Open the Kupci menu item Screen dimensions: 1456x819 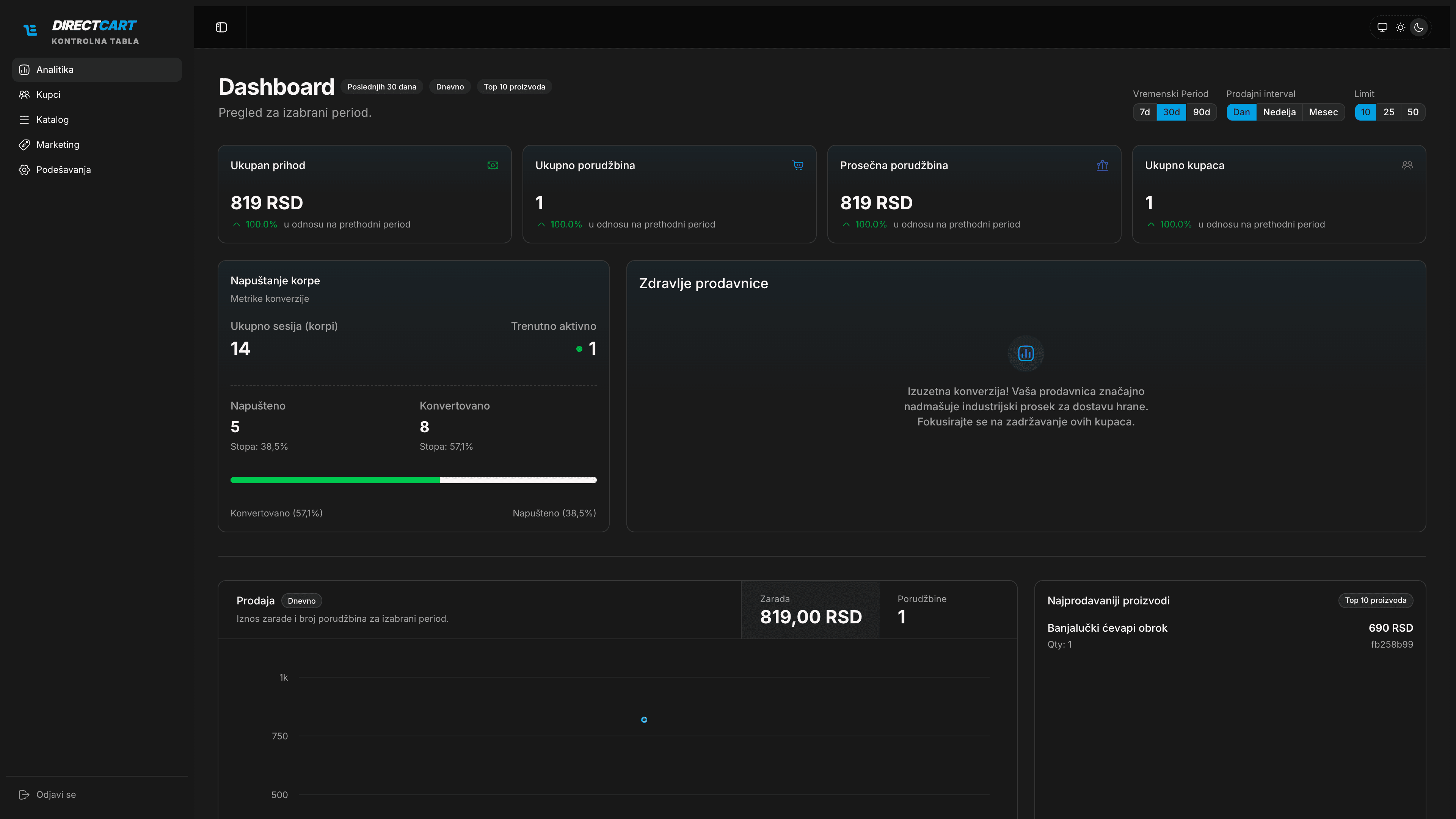[48, 94]
